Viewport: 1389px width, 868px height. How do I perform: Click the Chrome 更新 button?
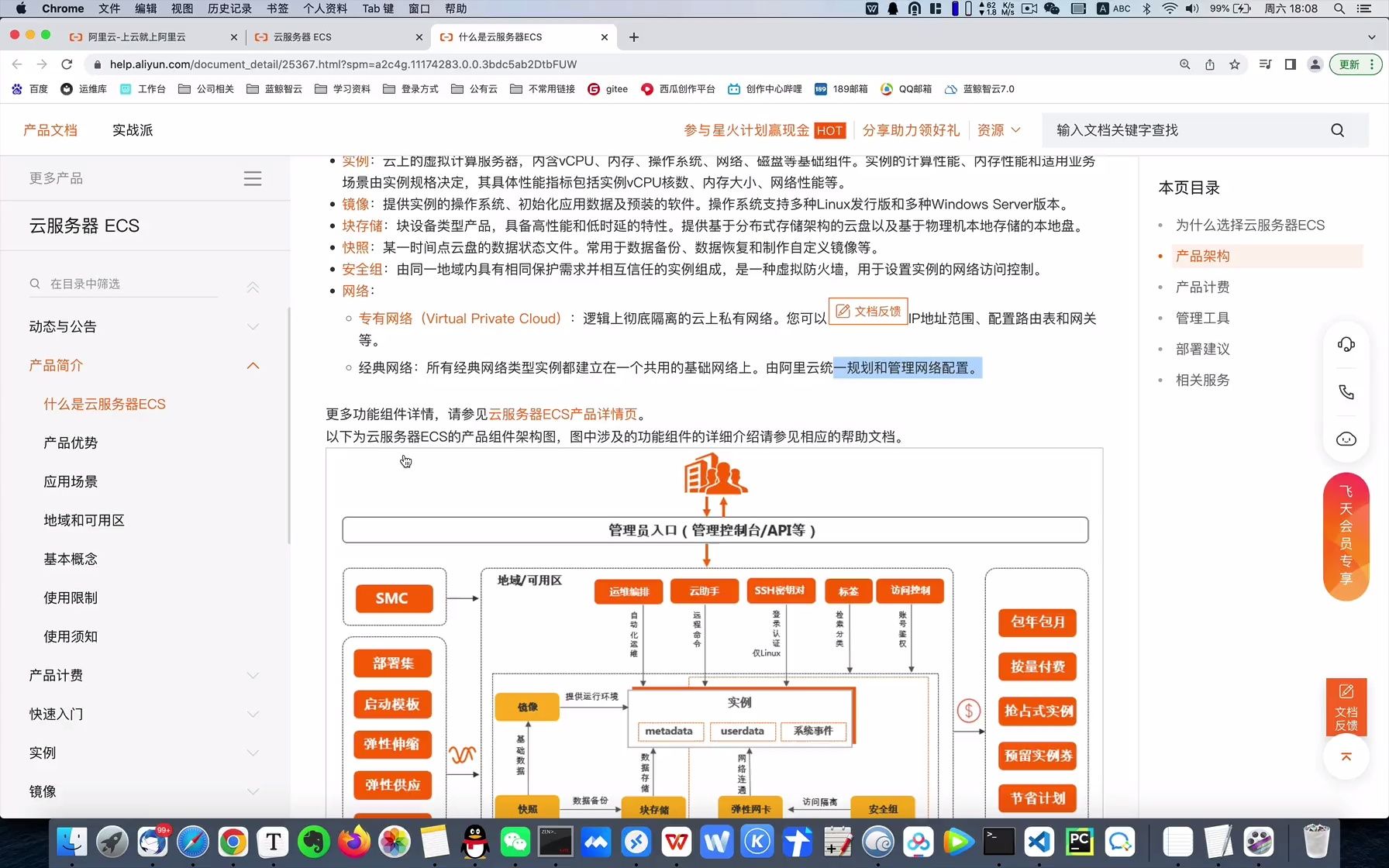click(x=1355, y=64)
